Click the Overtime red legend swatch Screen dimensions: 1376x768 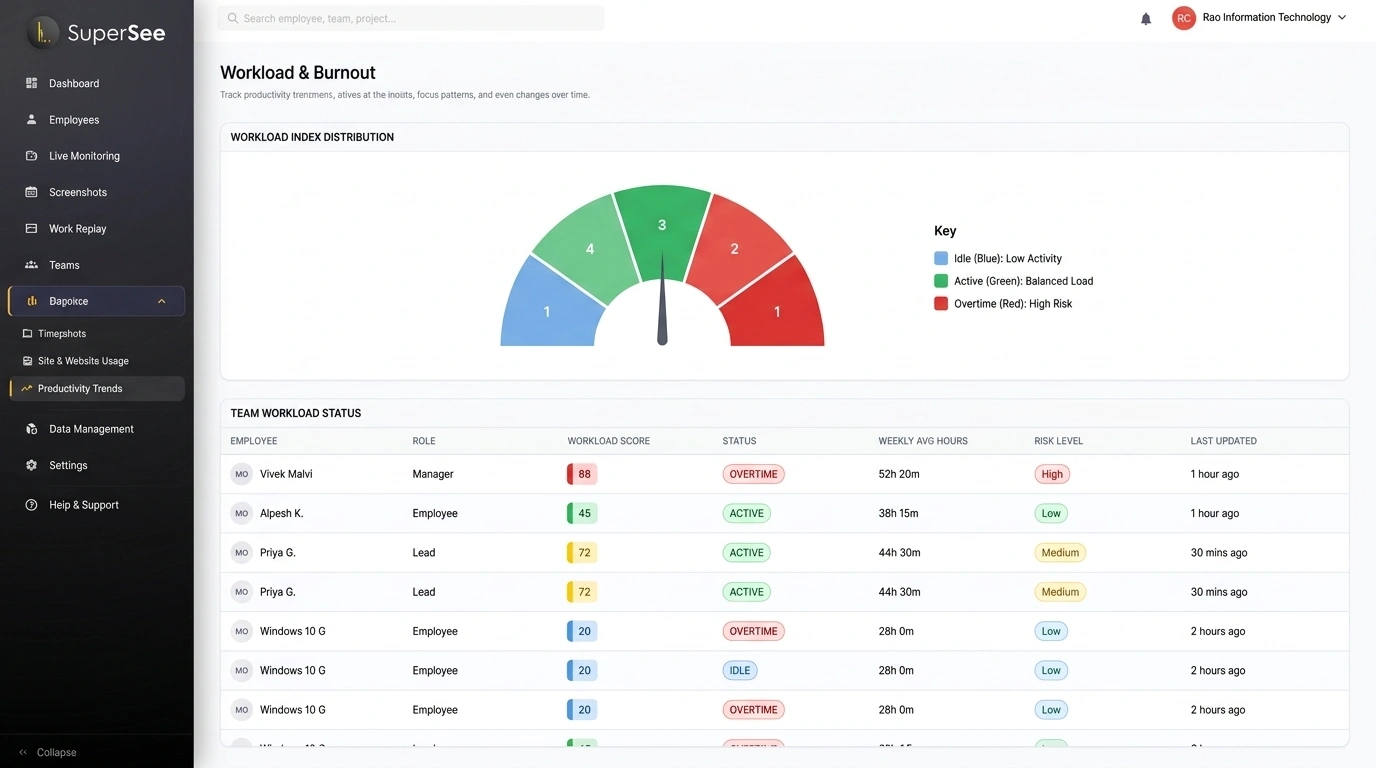coord(941,304)
